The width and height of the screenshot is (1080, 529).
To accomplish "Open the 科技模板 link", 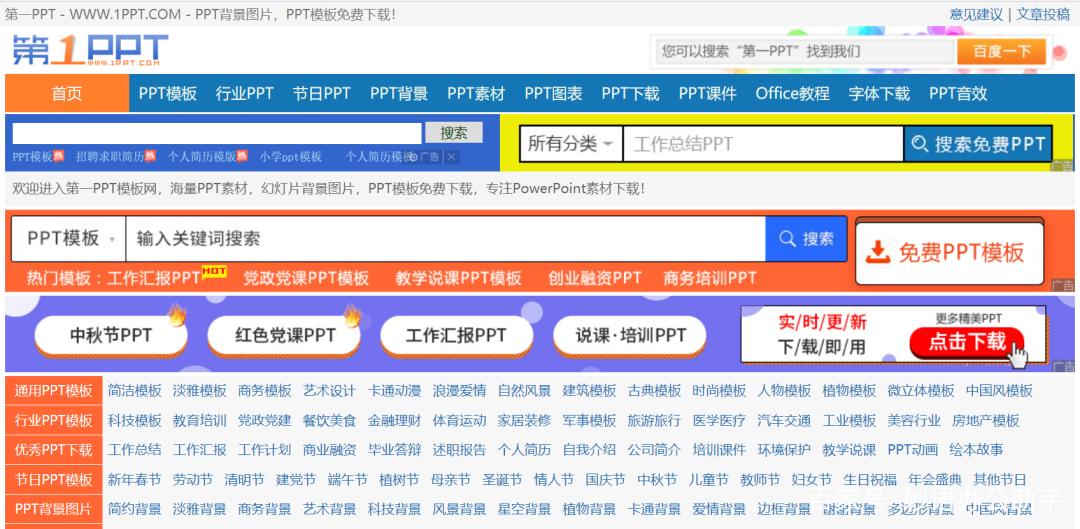I will [x=135, y=420].
